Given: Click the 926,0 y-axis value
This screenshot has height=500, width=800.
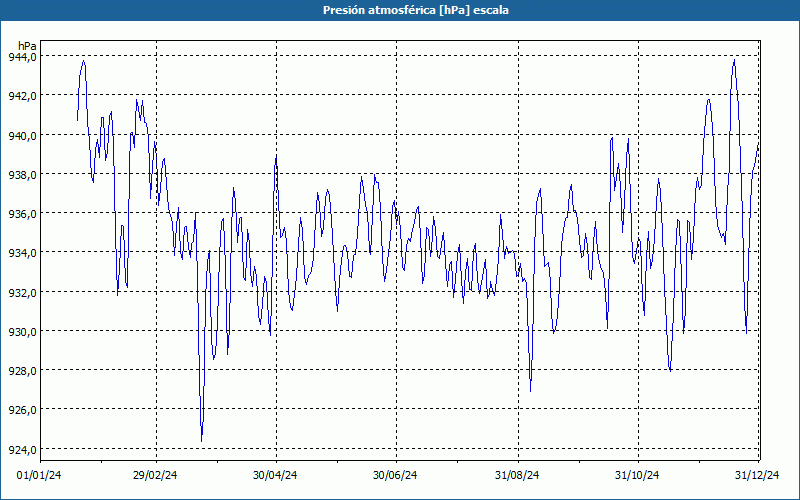Looking at the screenshot, I should pyautogui.click(x=22, y=410).
